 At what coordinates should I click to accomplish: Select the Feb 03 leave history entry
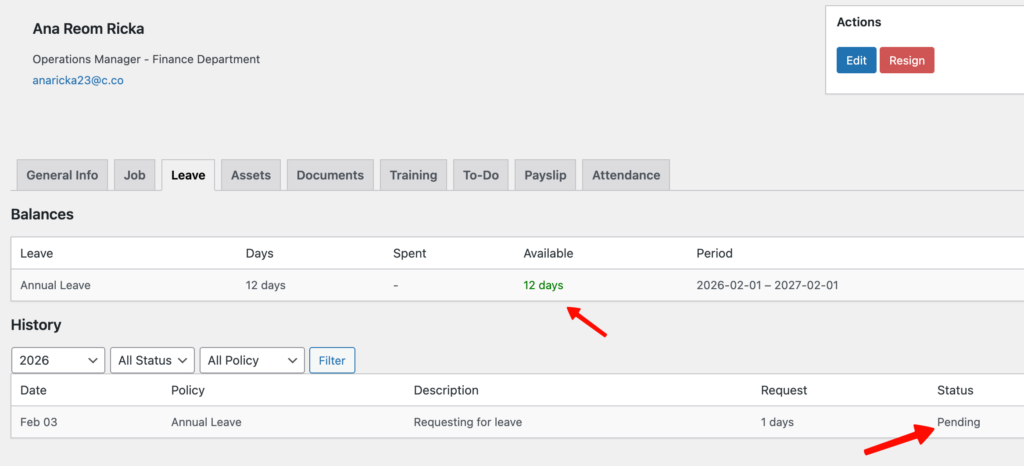39,422
